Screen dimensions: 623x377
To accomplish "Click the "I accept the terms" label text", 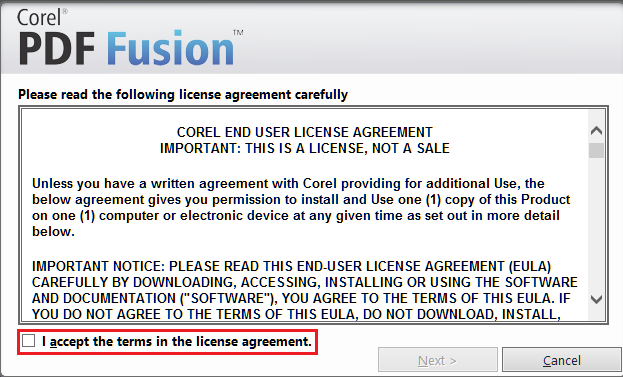I will (177, 342).
